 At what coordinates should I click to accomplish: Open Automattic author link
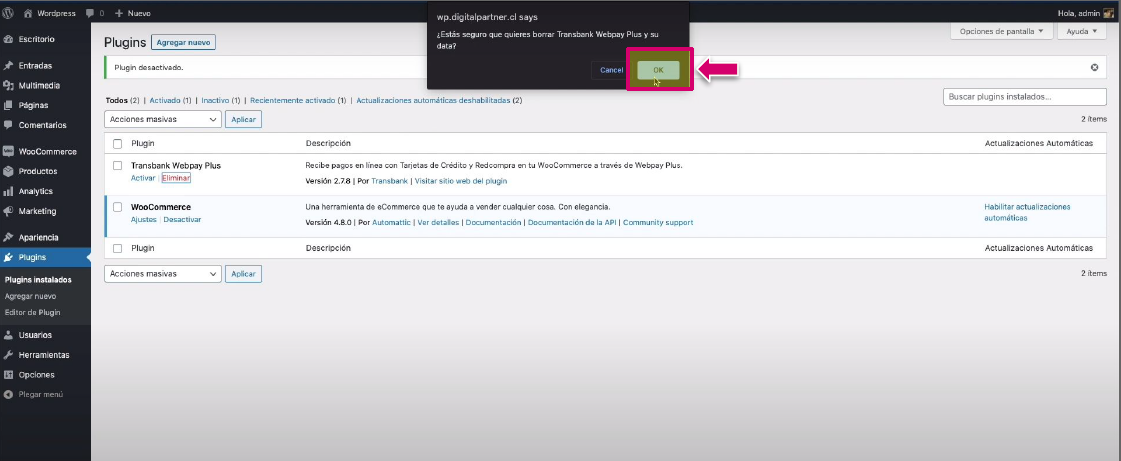coord(392,222)
